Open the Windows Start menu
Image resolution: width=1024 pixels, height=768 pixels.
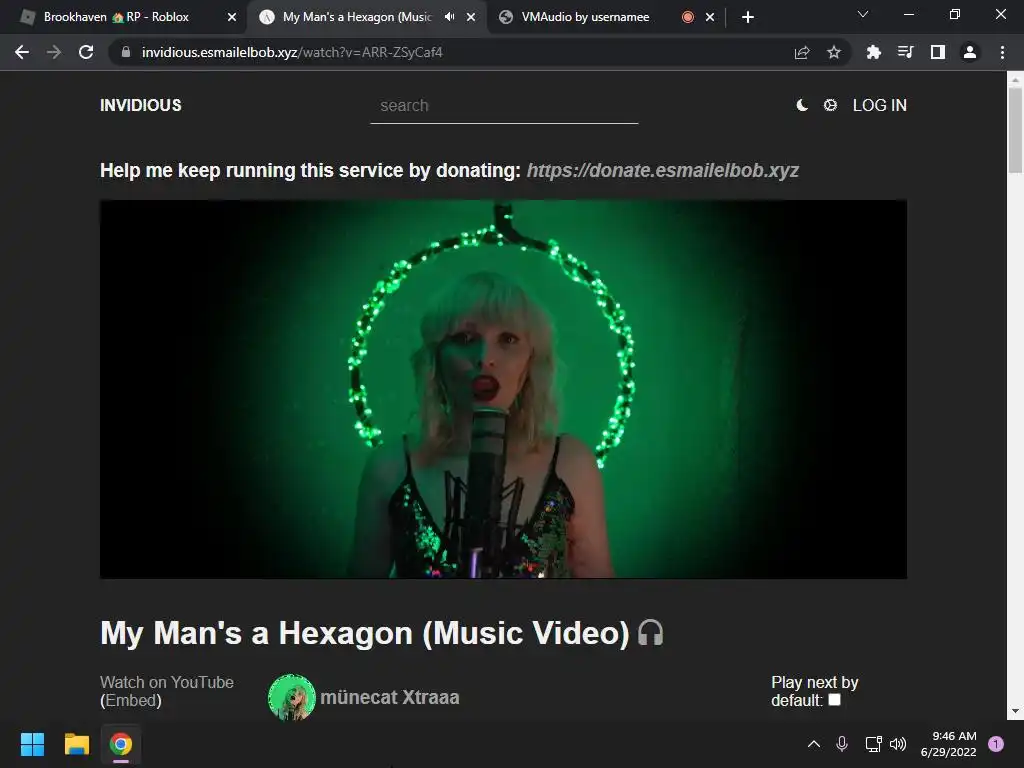tap(32, 744)
